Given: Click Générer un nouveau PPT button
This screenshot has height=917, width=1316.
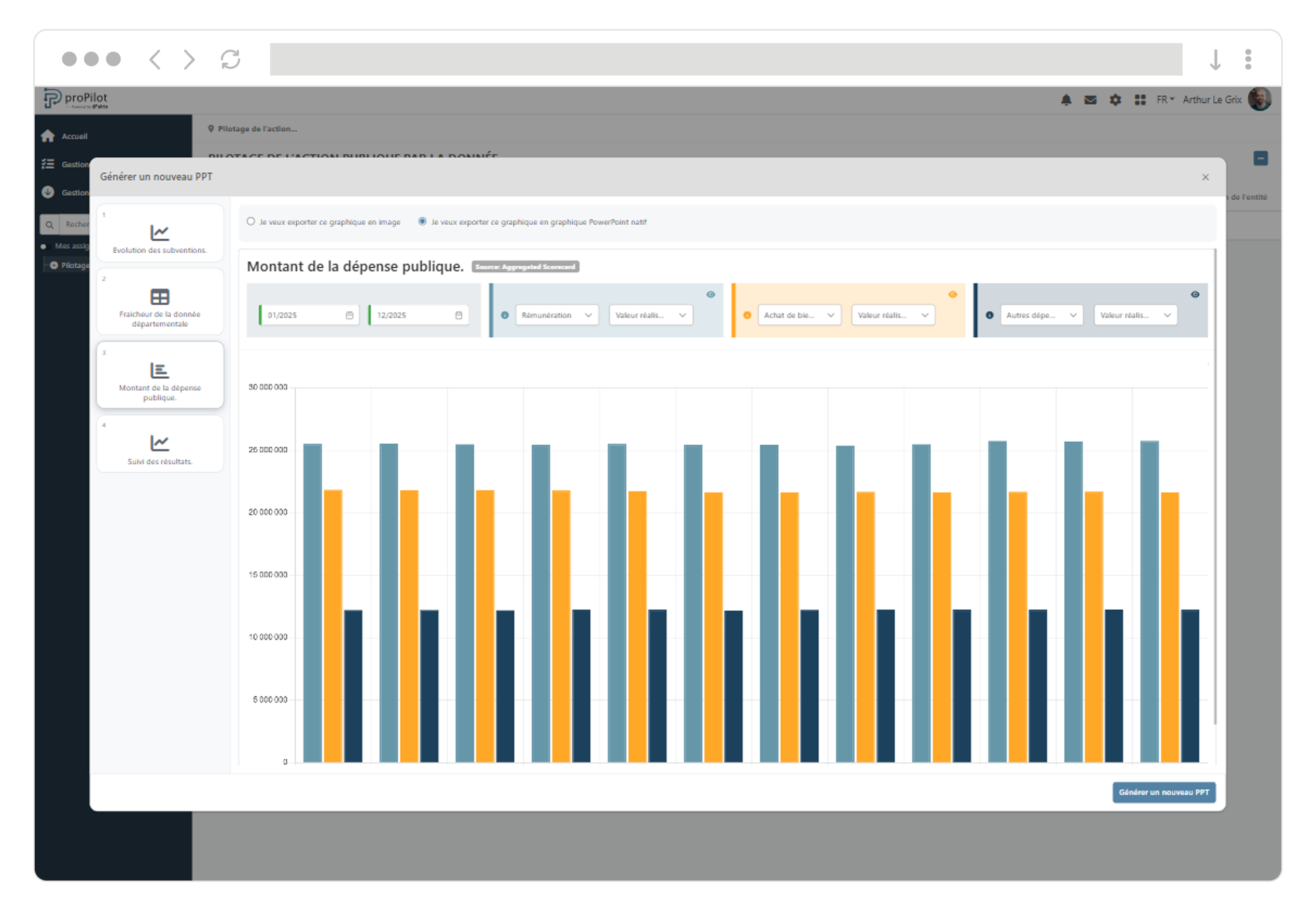Looking at the screenshot, I should [x=1163, y=792].
